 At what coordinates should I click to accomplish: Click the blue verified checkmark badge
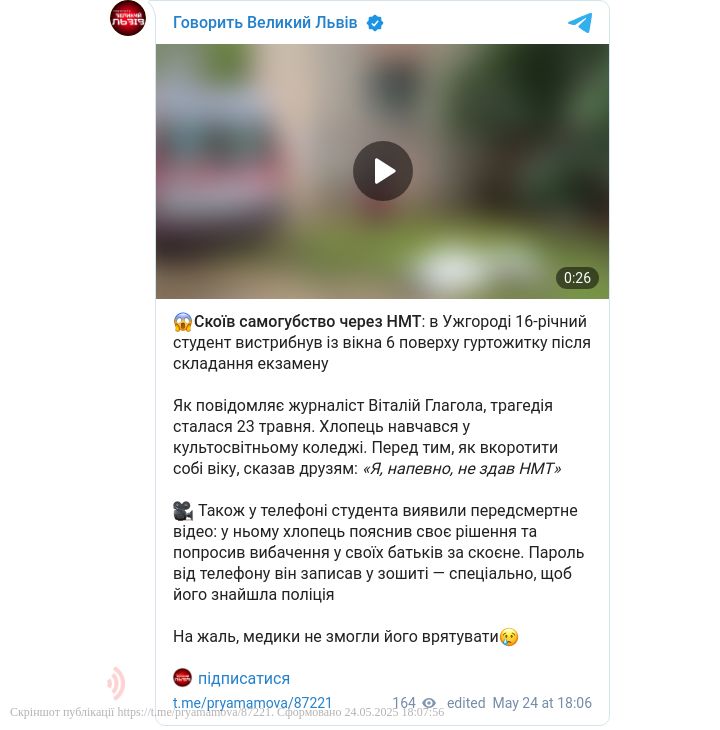pyautogui.click(x=375, y=23)
